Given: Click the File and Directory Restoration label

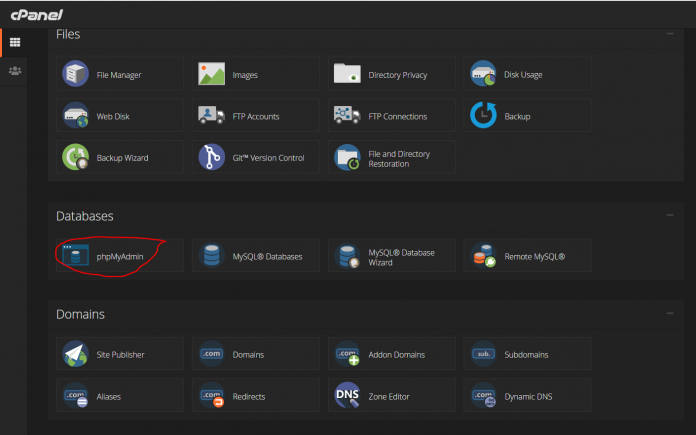Looking at the screenshot, I should pyautogui.click(x=399, y=159).
